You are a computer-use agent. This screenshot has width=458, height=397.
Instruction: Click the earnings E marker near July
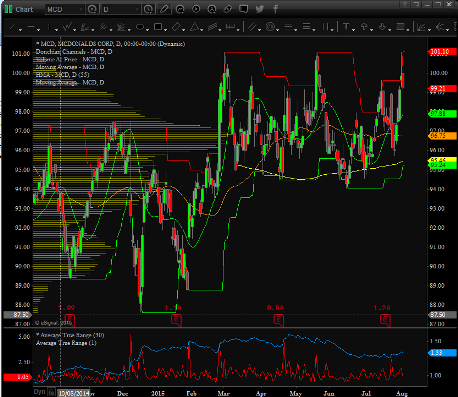(x=385, y=320)
